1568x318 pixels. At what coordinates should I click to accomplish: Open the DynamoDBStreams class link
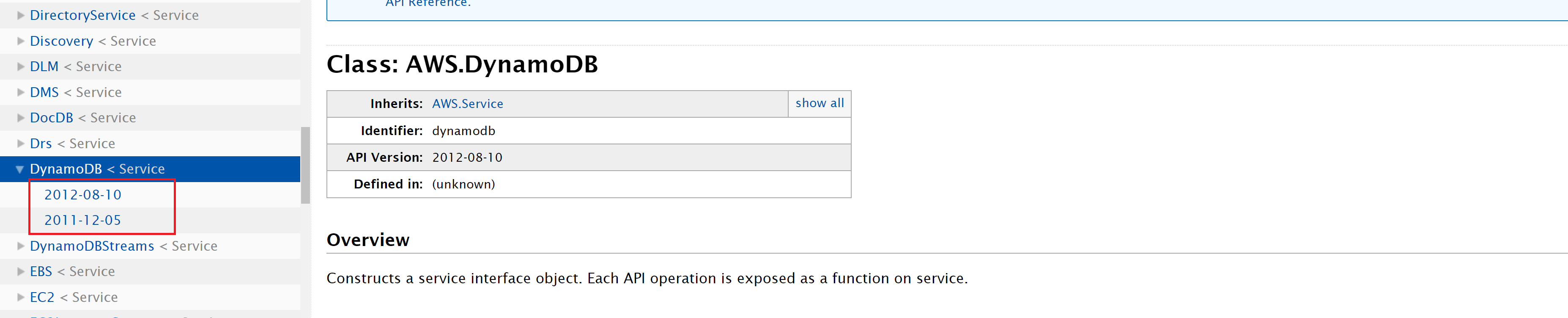[x=92, y=246]
